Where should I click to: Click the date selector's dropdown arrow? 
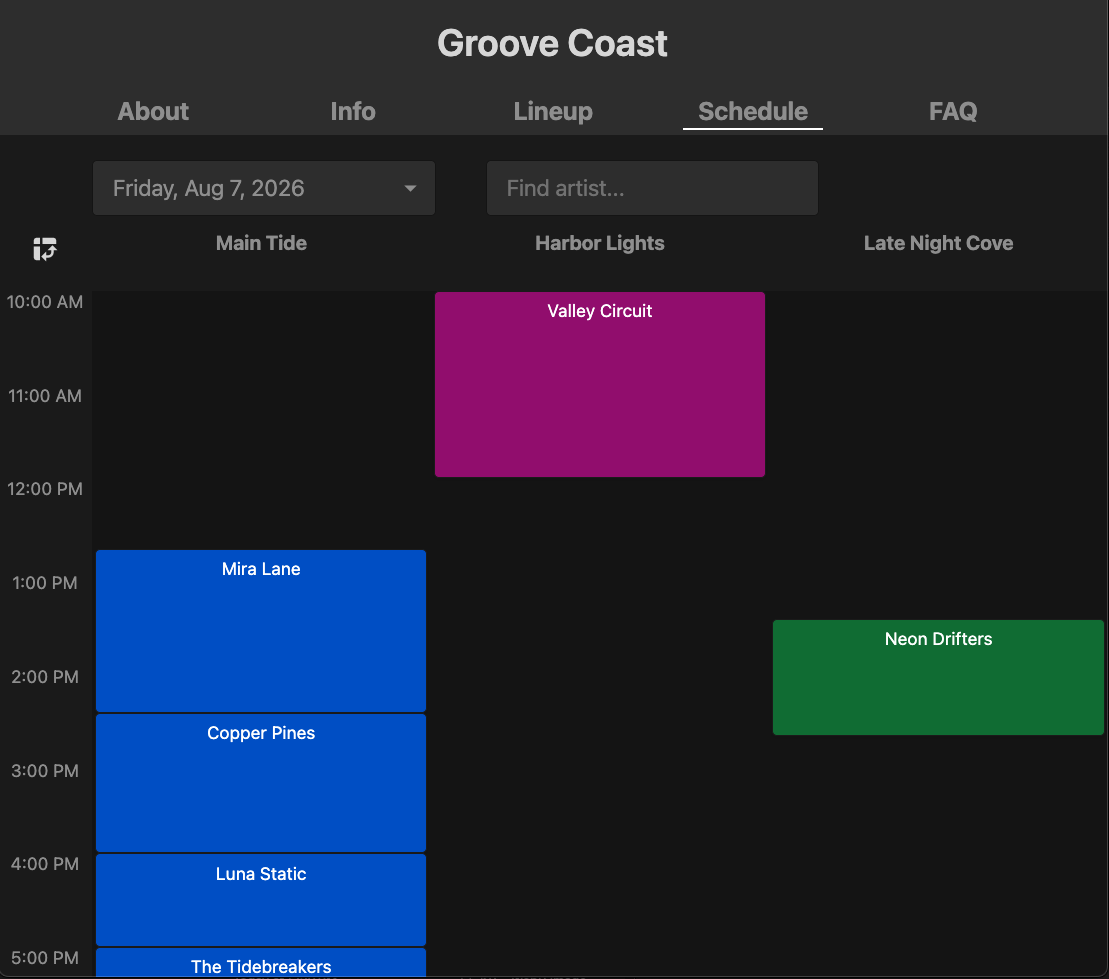[x=410, y=188]
